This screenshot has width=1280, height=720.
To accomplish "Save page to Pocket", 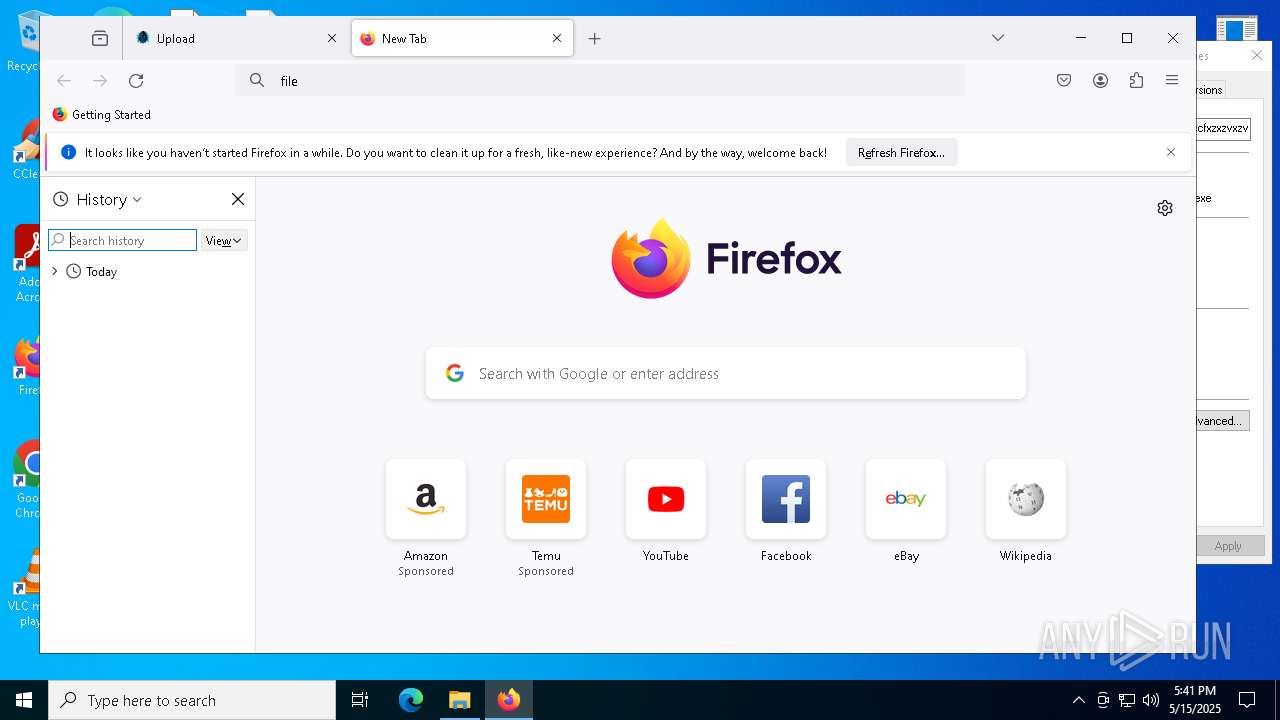I will coord(1064,81).
